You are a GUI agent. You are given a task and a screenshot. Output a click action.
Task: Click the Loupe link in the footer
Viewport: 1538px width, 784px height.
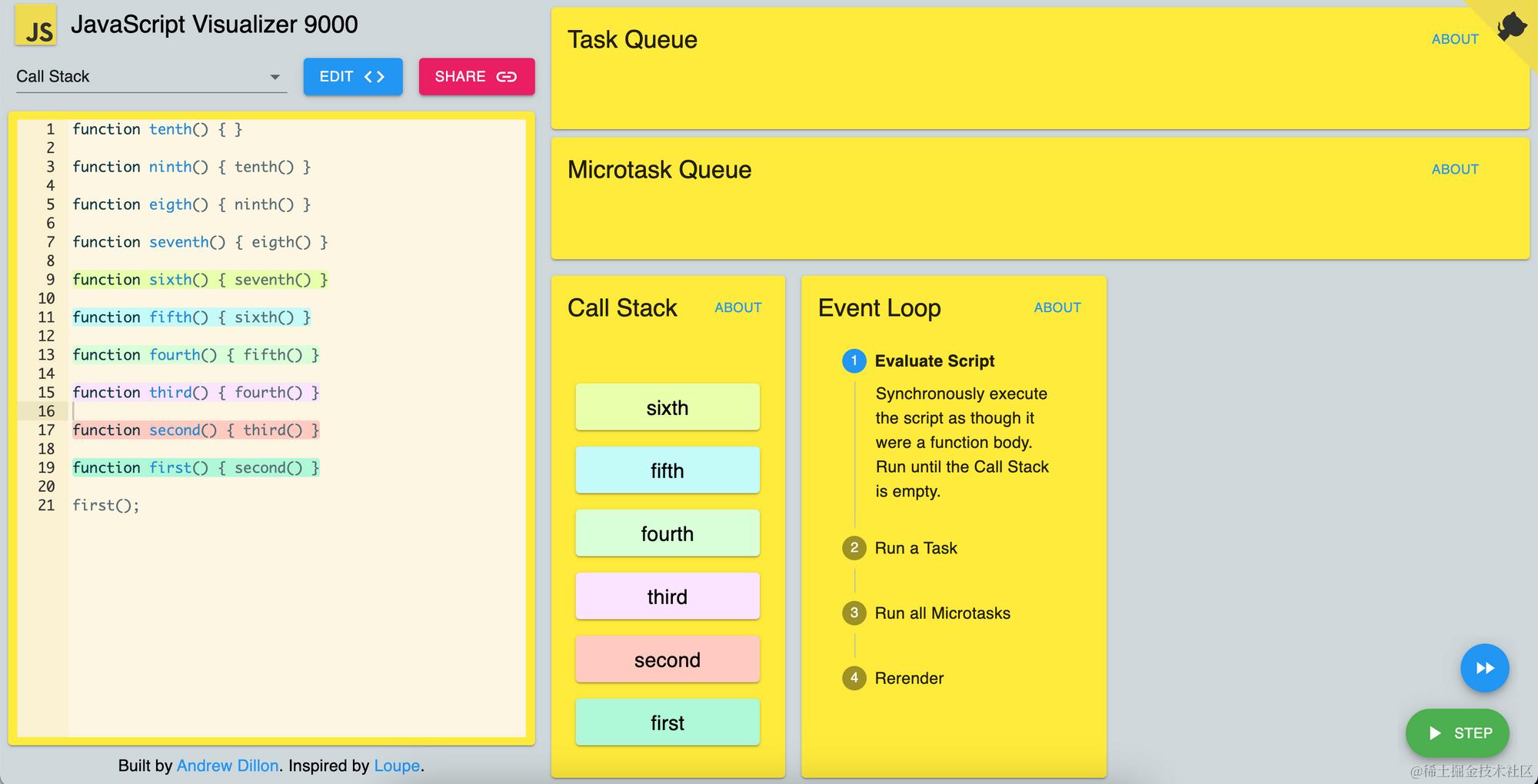coord(397,766)
